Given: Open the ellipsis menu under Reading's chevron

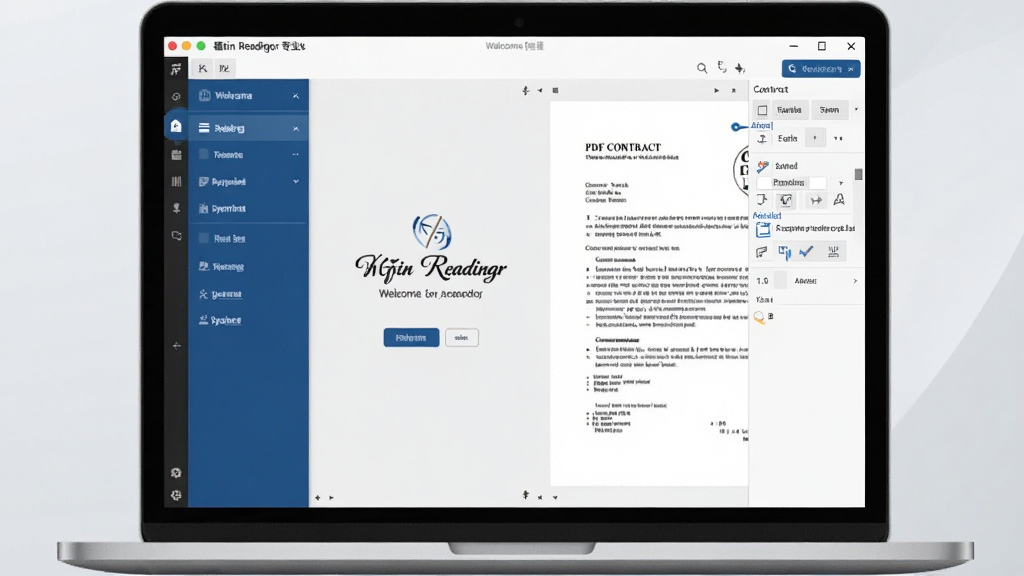Looking at the screenshot, I should tap(296, 155).
